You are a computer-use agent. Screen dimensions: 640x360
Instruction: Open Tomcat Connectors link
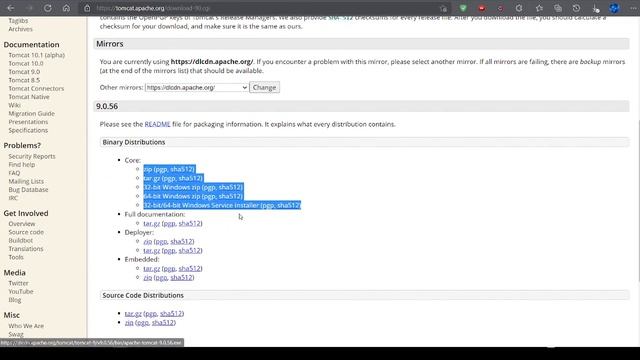pos(36,89)
